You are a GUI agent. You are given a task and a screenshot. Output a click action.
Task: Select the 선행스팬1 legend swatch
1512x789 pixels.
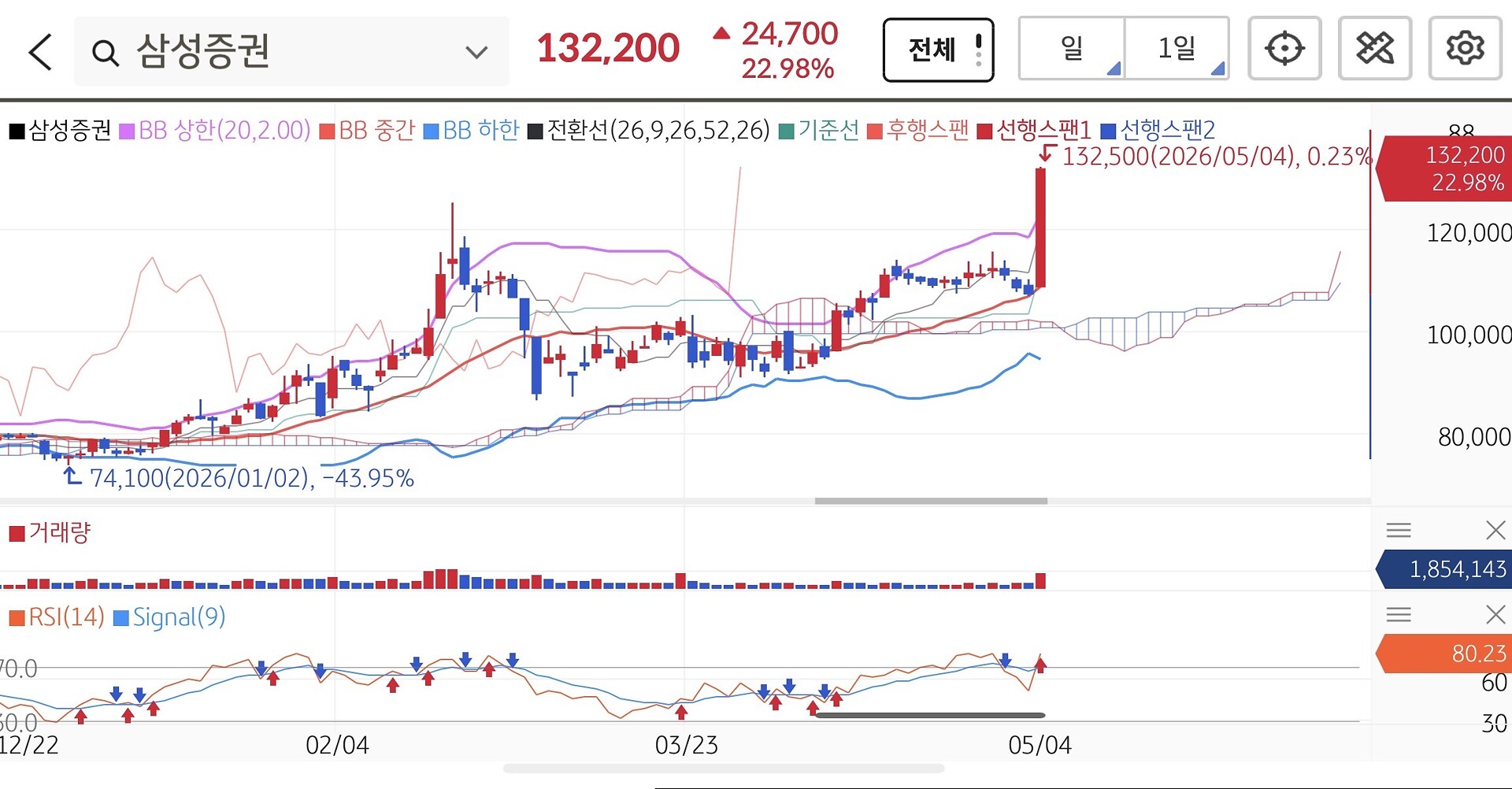coord(984,131)
